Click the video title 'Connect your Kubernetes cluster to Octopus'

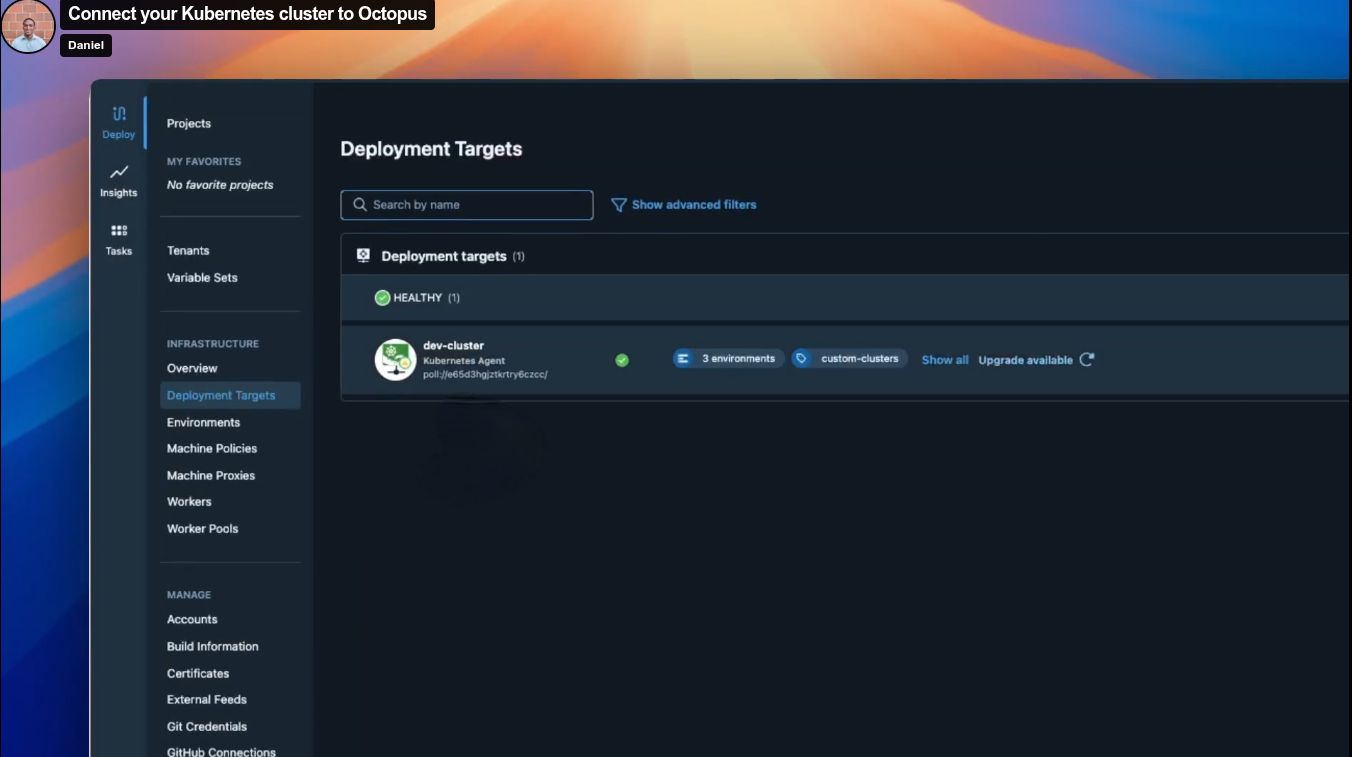247,14
